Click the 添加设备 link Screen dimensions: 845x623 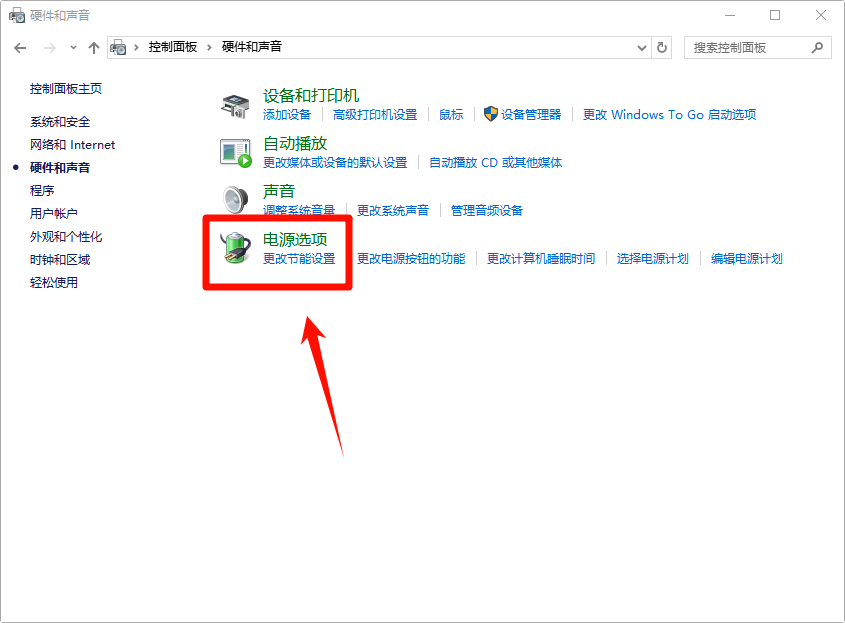coord(287,114)
